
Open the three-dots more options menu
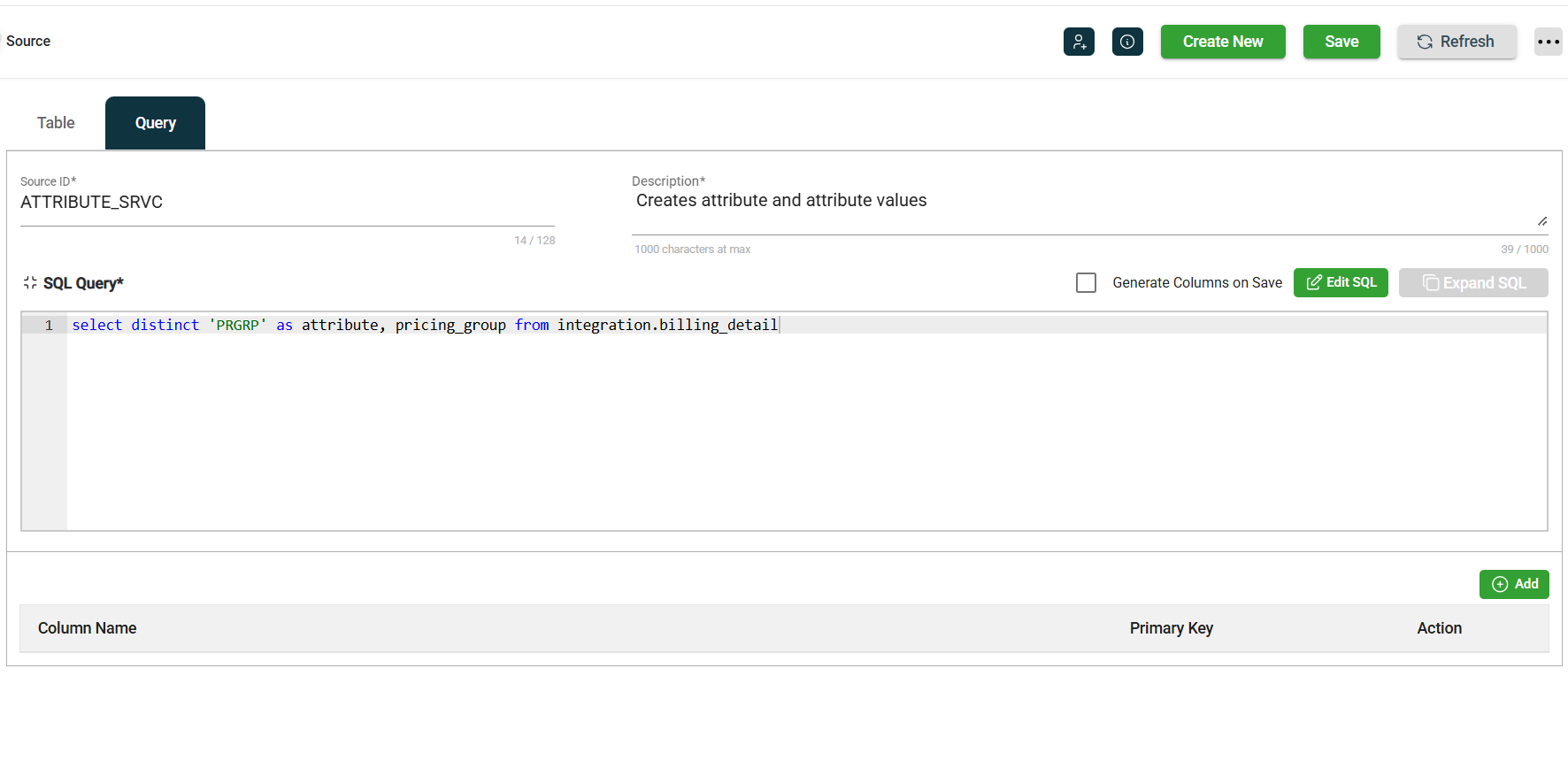pos(1548,42)
